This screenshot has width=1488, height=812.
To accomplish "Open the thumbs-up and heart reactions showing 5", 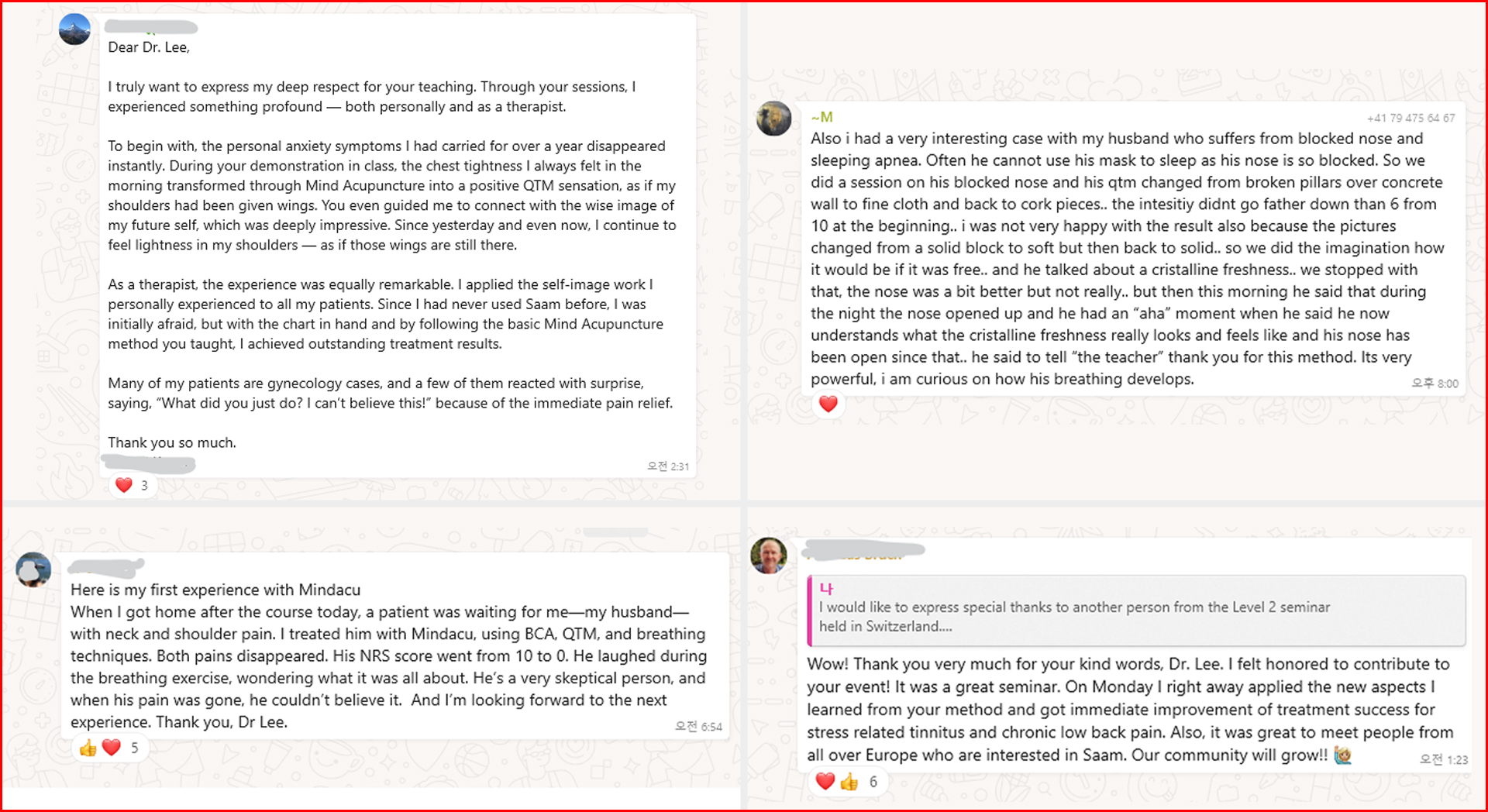I will pyautogui.click(x=109, y=748).
